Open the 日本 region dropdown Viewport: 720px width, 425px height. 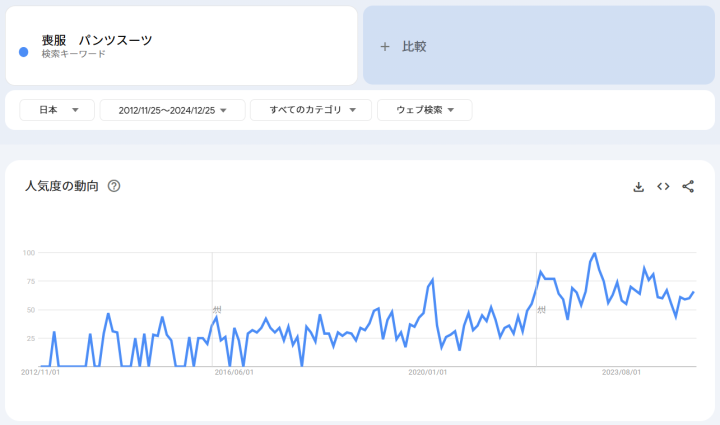pos(58,110)
